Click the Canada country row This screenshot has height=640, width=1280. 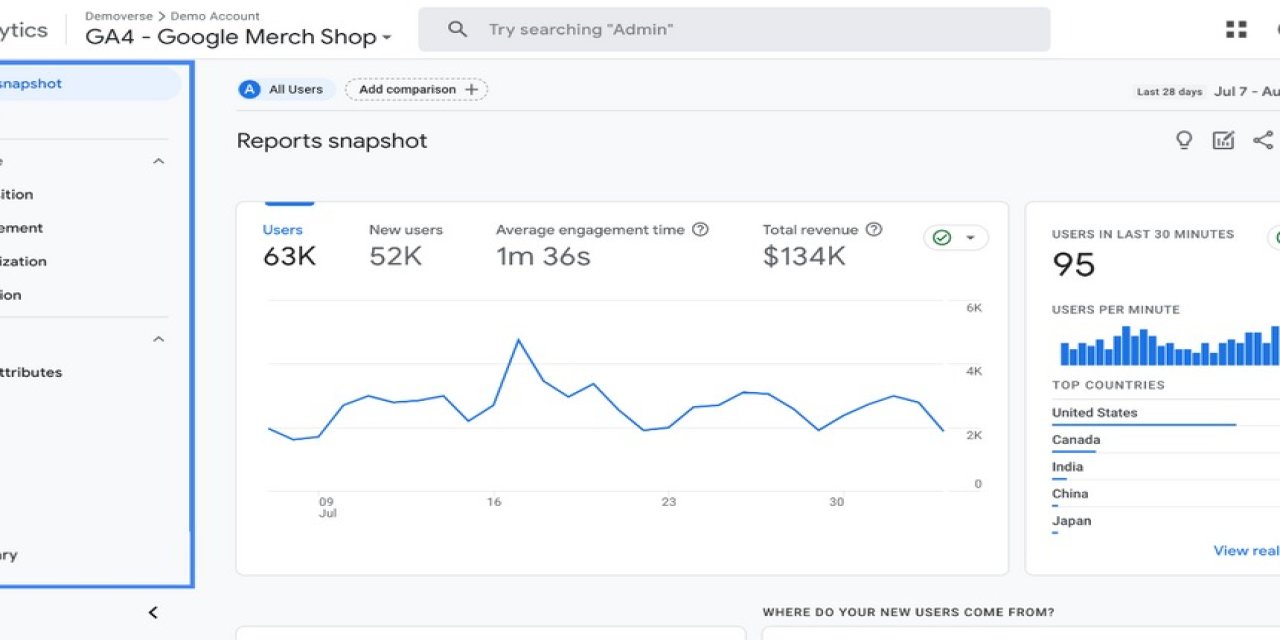click(x=1165, y=441)
